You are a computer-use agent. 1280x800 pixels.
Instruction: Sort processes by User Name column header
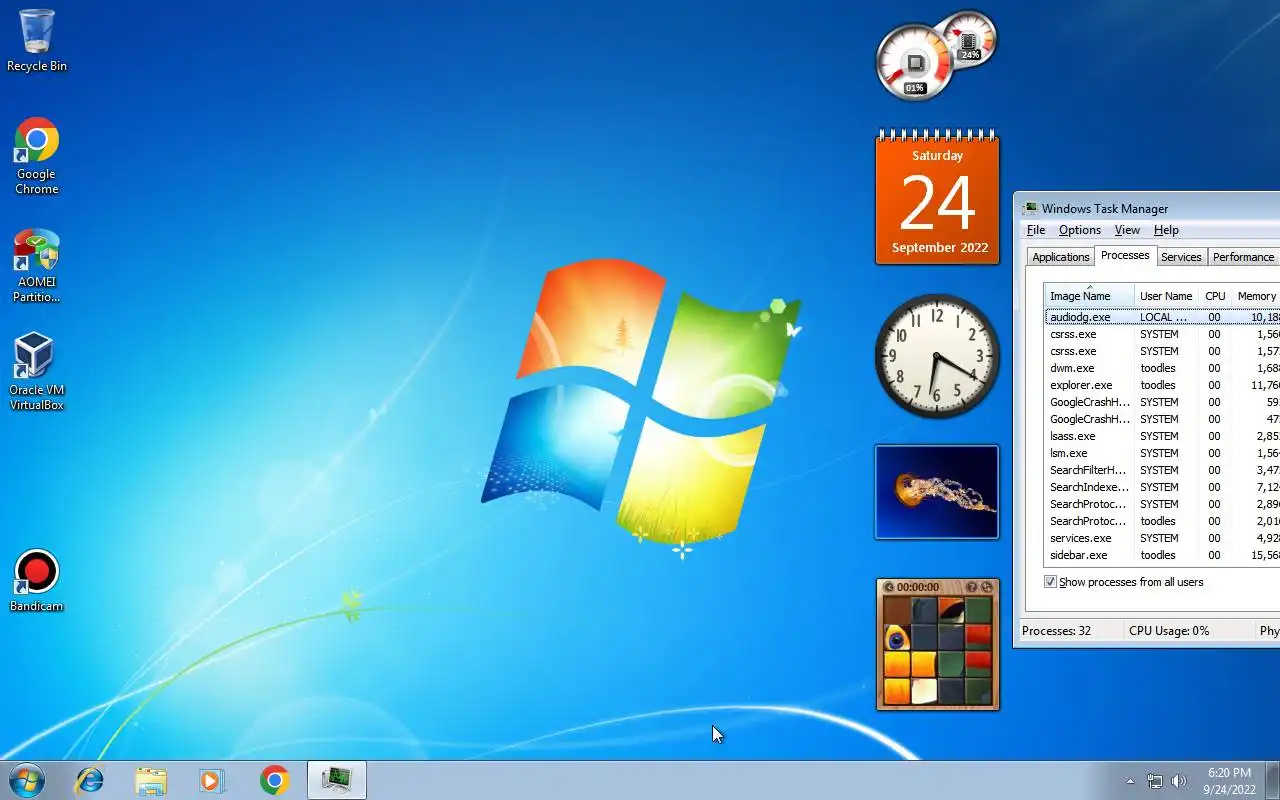(x=1166, y=296)
